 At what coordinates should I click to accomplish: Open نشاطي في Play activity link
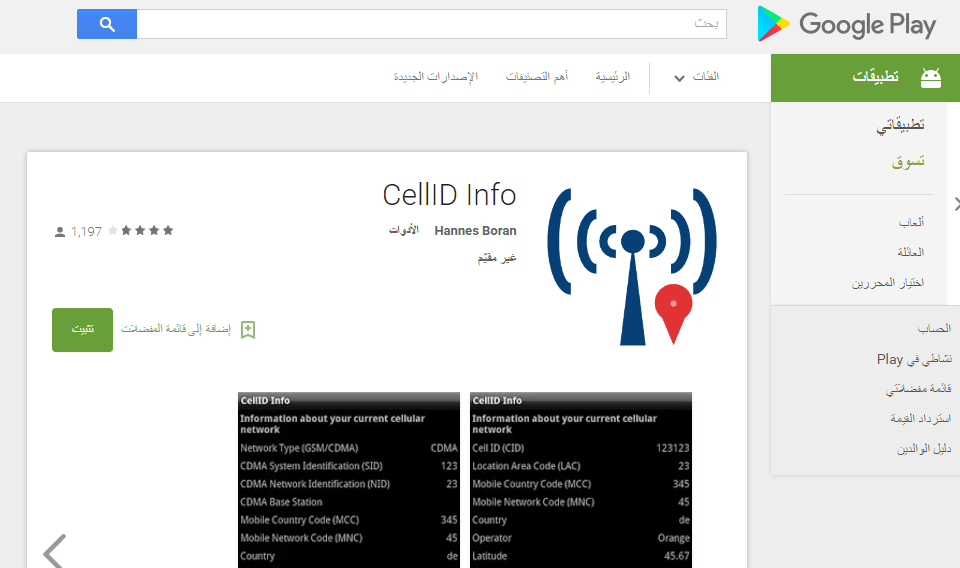point(914,359)
